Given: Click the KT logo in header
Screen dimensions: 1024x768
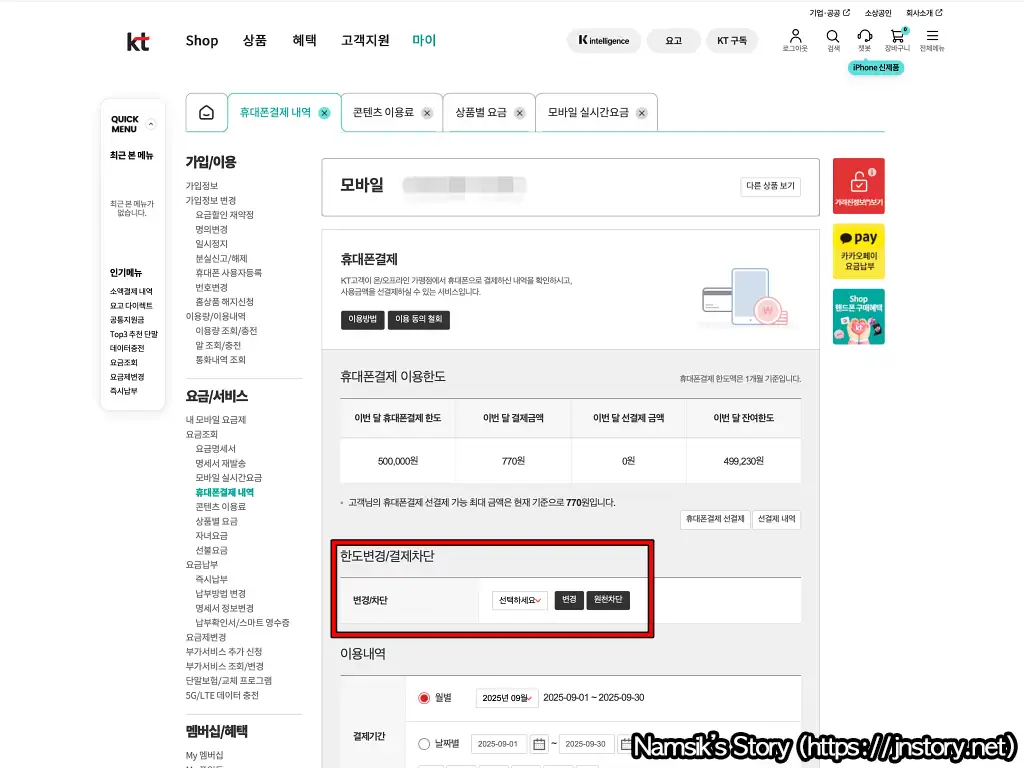Looking at the screenshot, I should click(138, 41).
